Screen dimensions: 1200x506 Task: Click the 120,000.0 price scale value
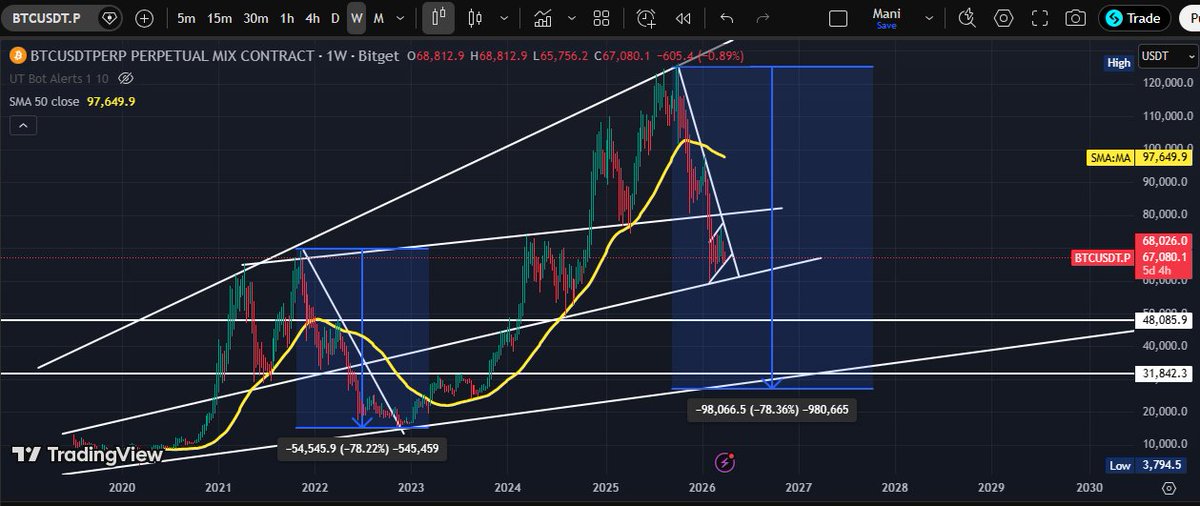pyautogui.click(x=1166, y=82)
